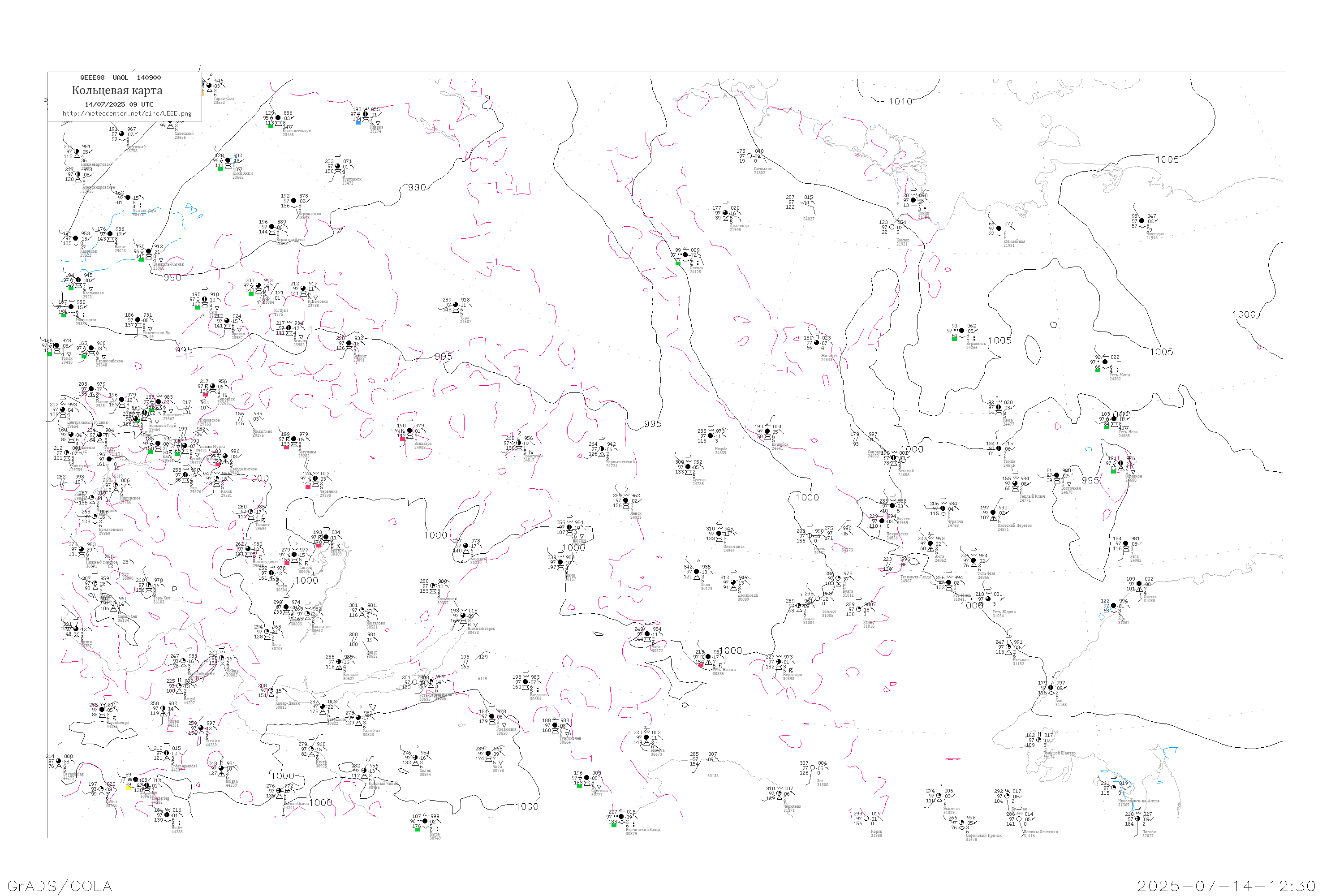The image size is (1344, 896).
Task: Click the 1005 isobar label beside Verkhoyansk
Action: [x=999, y=340]
